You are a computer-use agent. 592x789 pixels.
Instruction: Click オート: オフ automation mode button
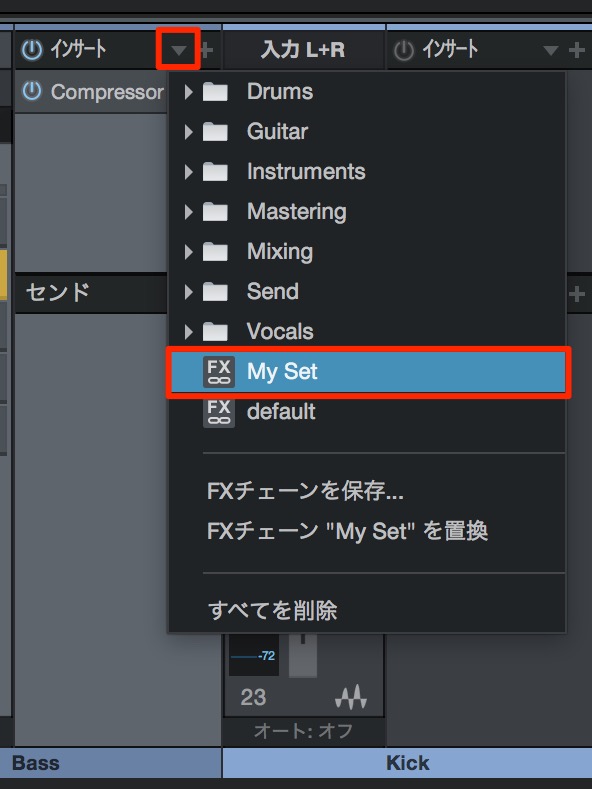click(303, 731)
